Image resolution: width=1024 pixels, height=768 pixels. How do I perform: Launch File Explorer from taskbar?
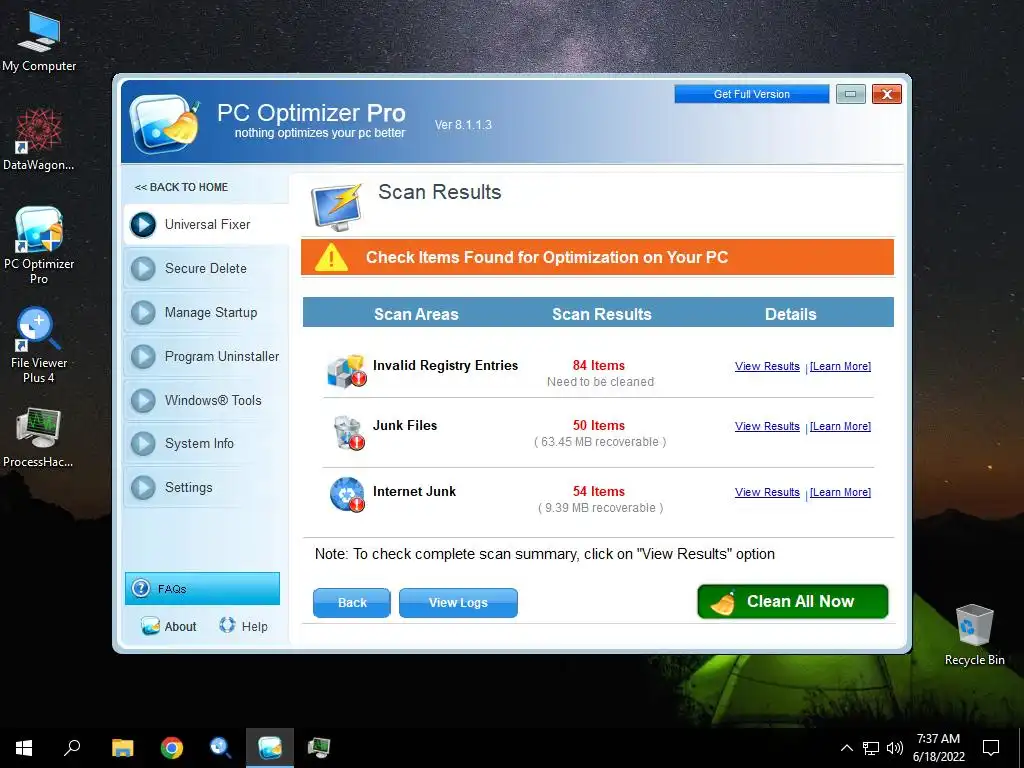[122, 748]
